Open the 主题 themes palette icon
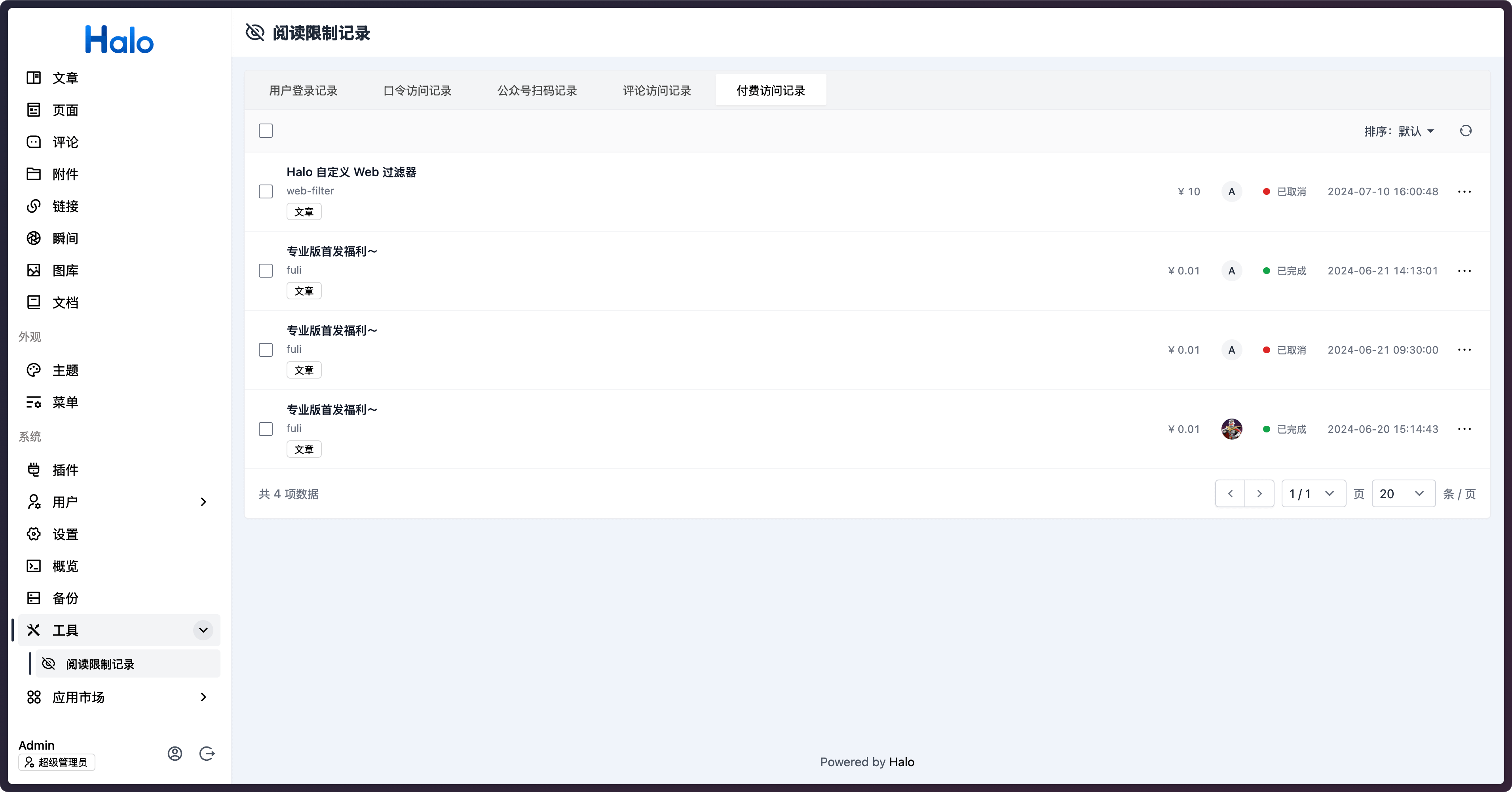This screenshot has height=792, width=1512. pos(34,370)
